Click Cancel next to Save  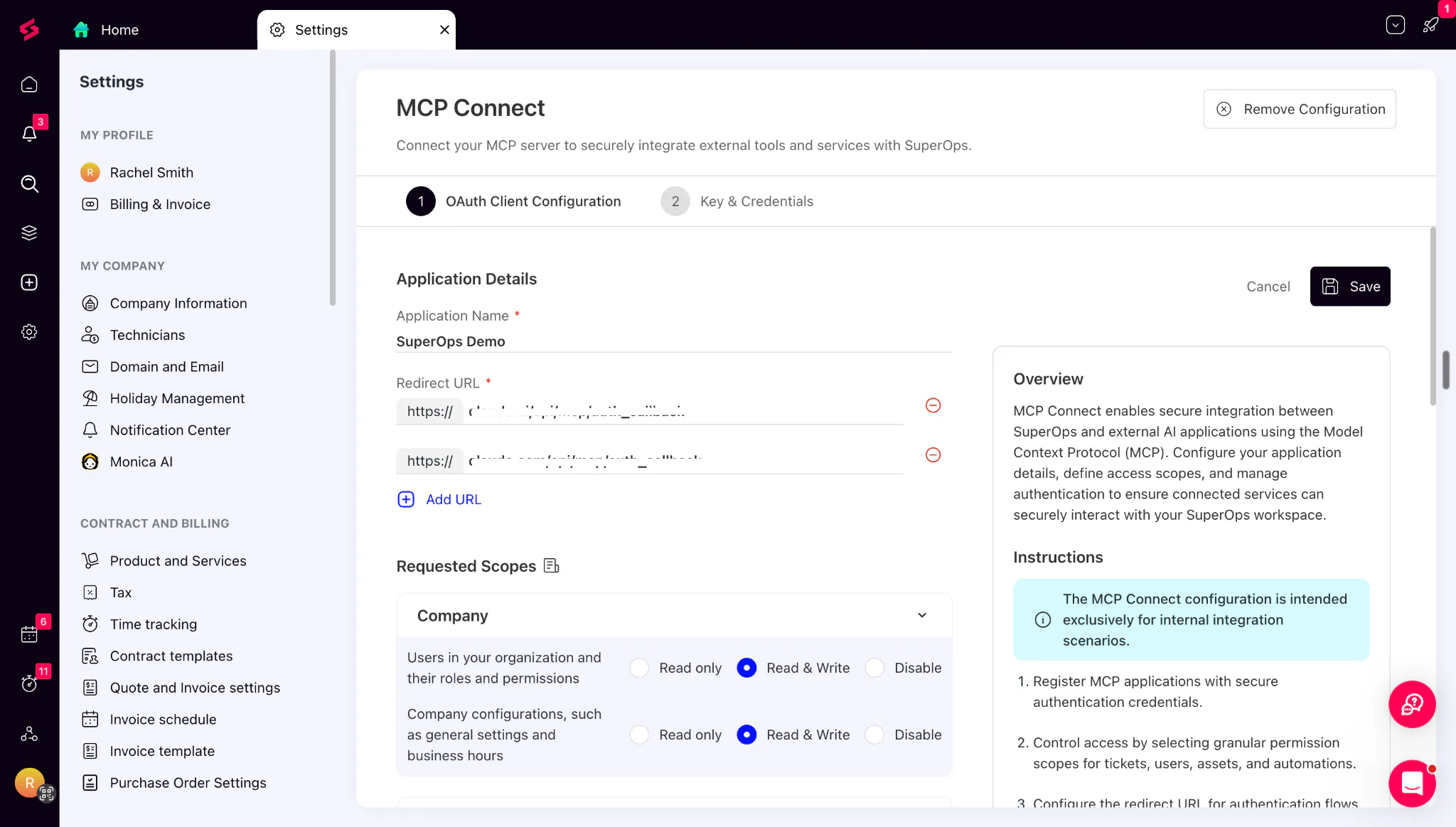(1268, 287)
